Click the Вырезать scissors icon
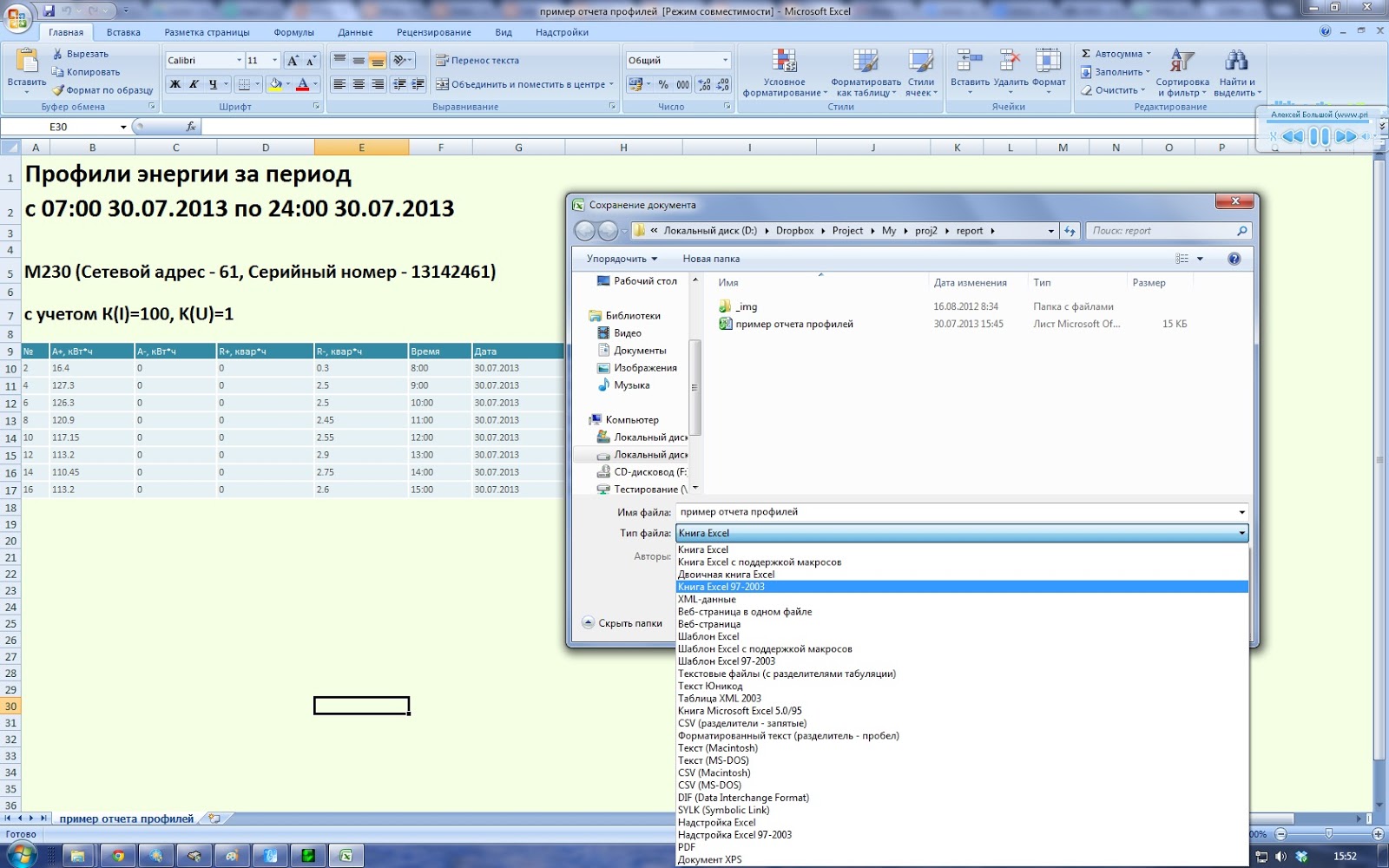1389x868 pixels. (59, 53)
